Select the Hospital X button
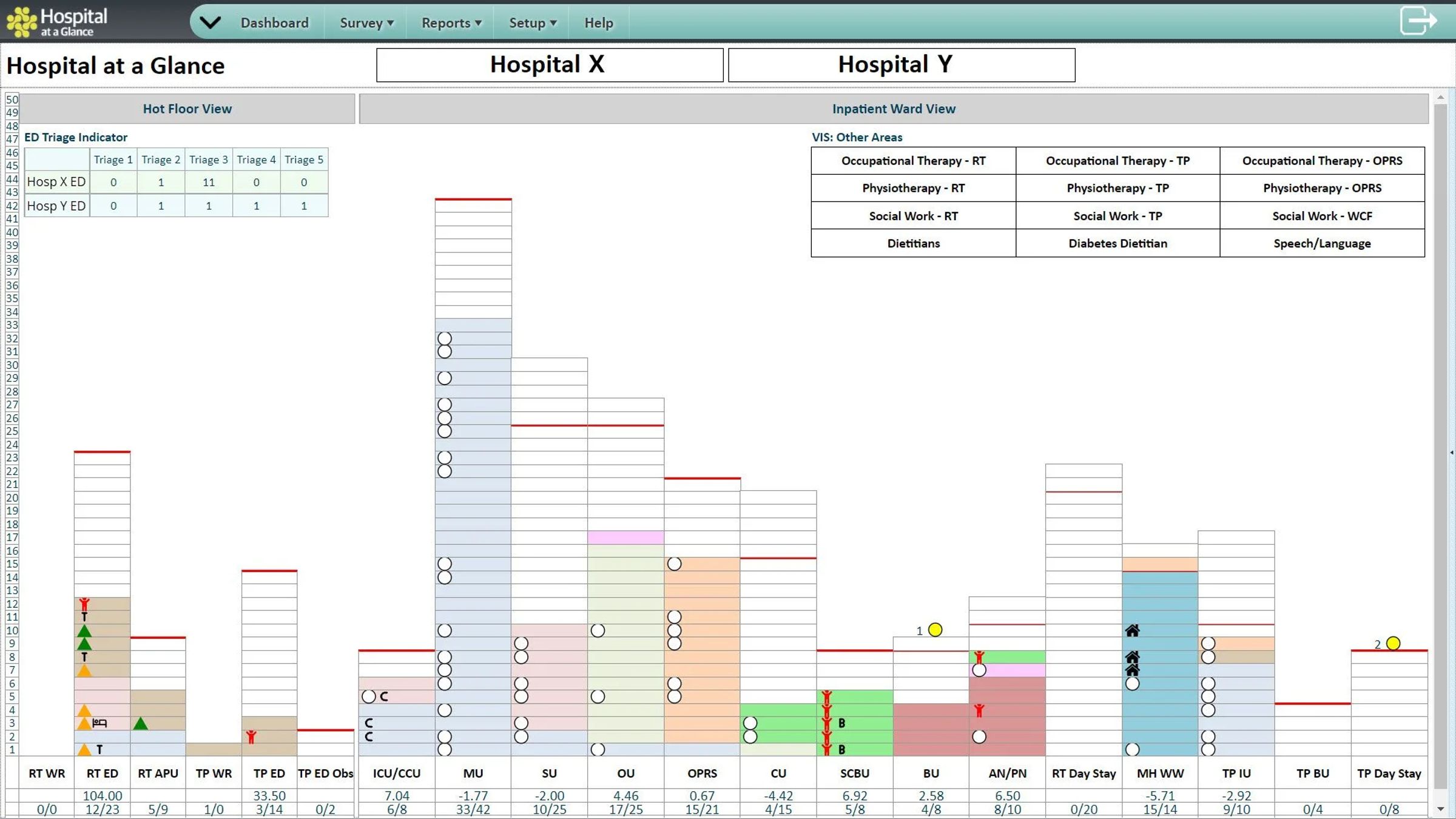Viewport: 1456px width, 819px height. [549, 65]
